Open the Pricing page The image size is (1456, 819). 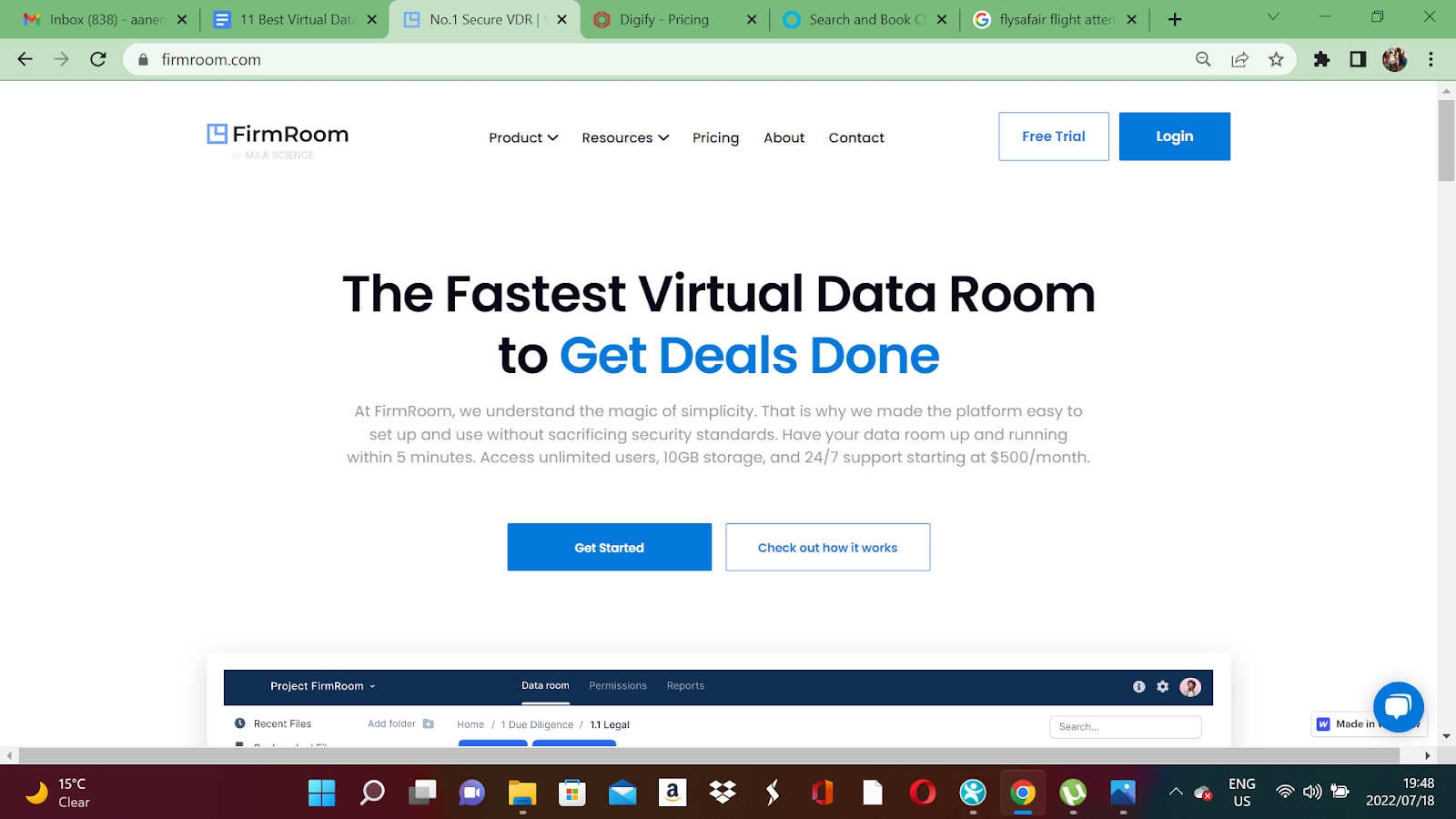(715, 137)
